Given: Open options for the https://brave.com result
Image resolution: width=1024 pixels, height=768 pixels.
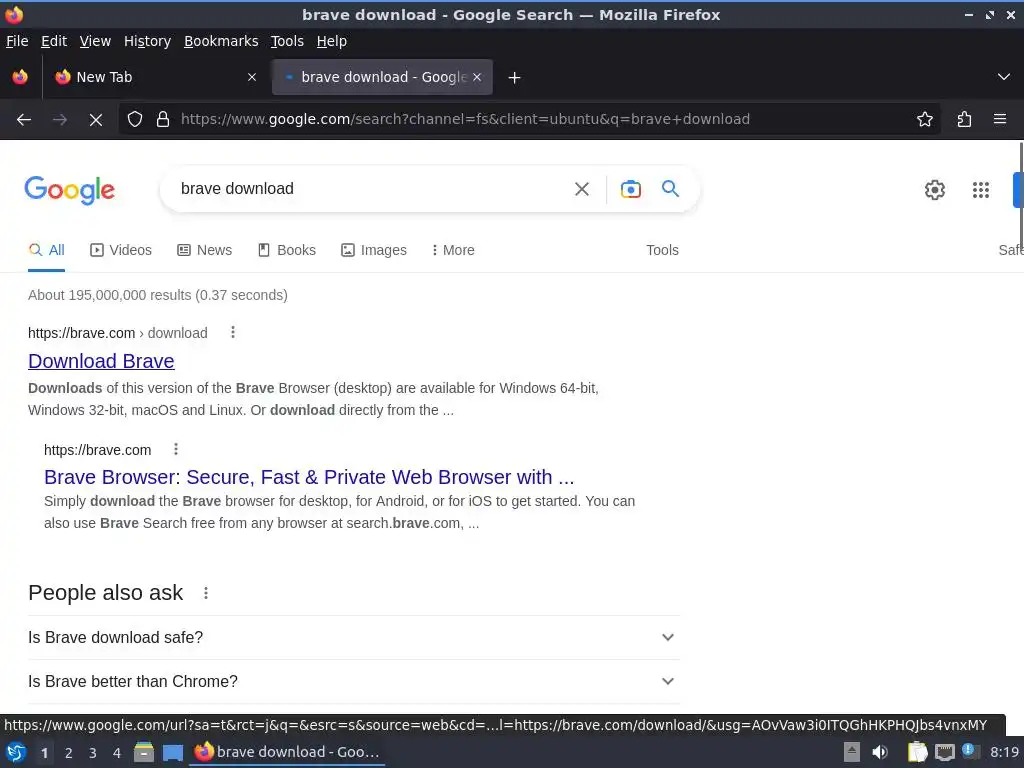Looking at the screenshot, I should [x=176, y=449].
